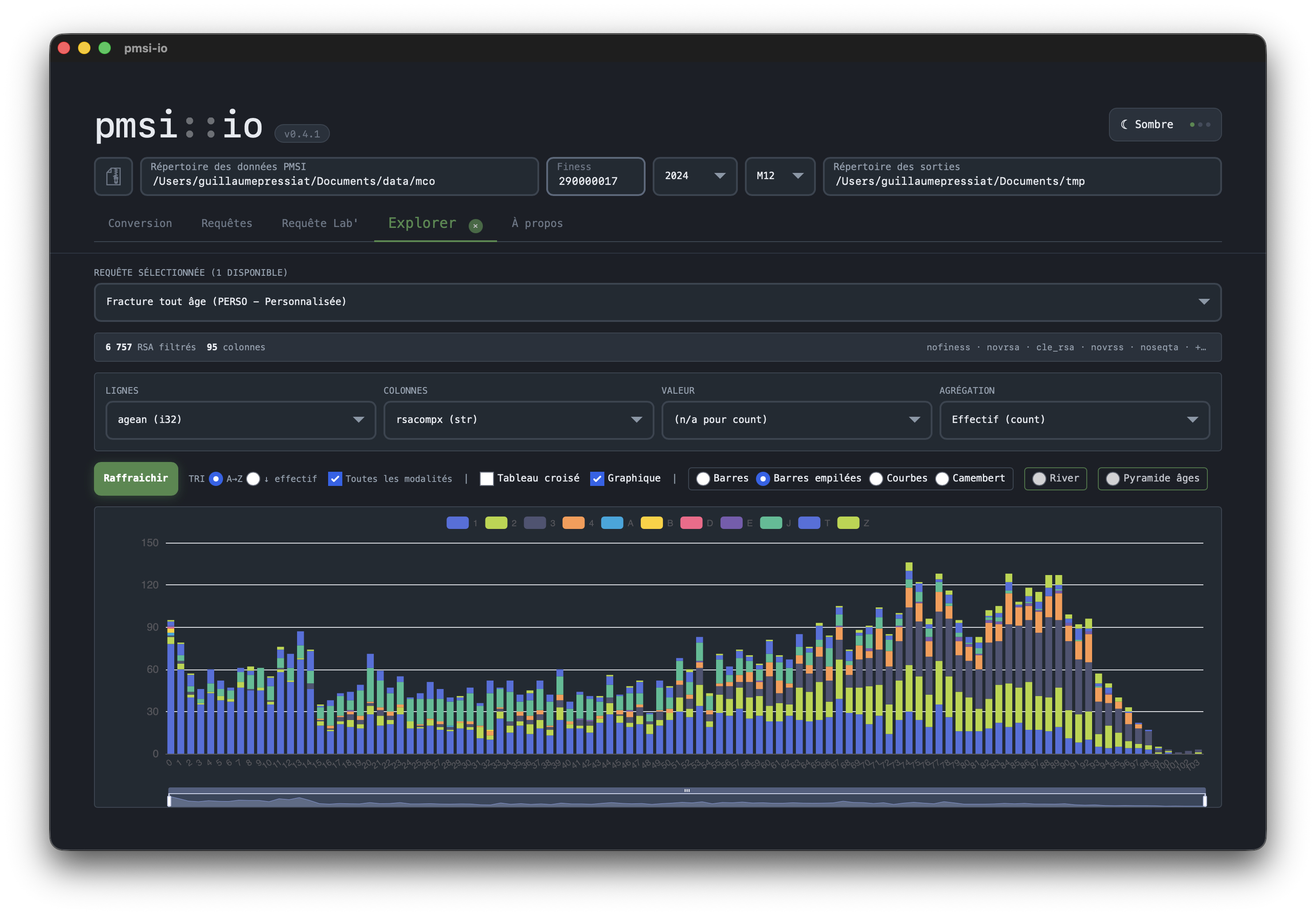
Task: Toggle legend series Z swatch
Action: pyautogui.click(x=848, y=523)
